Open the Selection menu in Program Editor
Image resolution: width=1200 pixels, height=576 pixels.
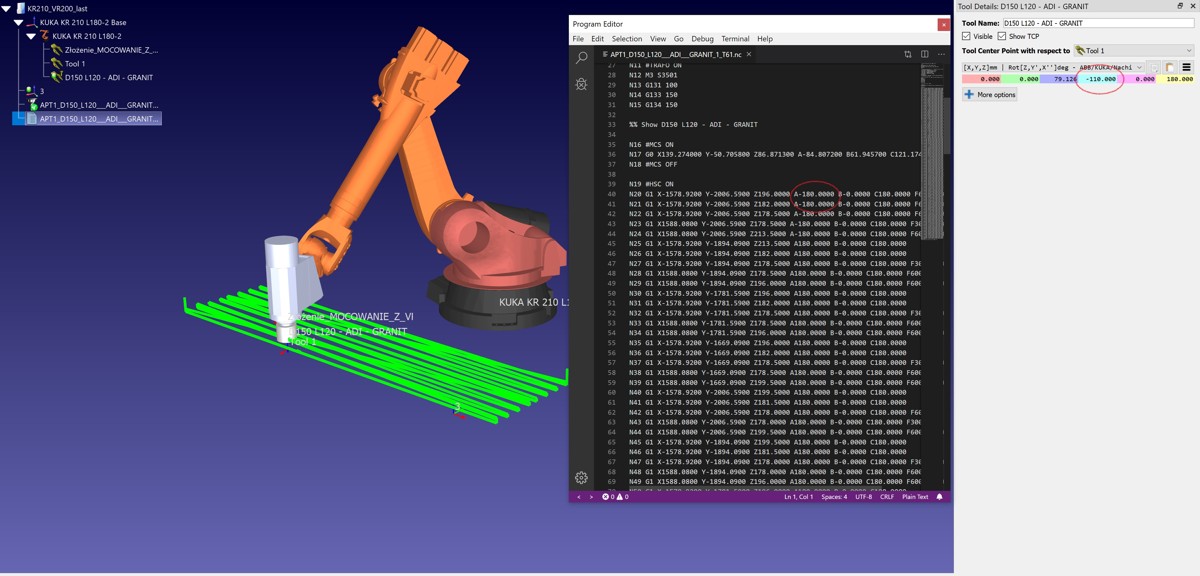point(627,39)
